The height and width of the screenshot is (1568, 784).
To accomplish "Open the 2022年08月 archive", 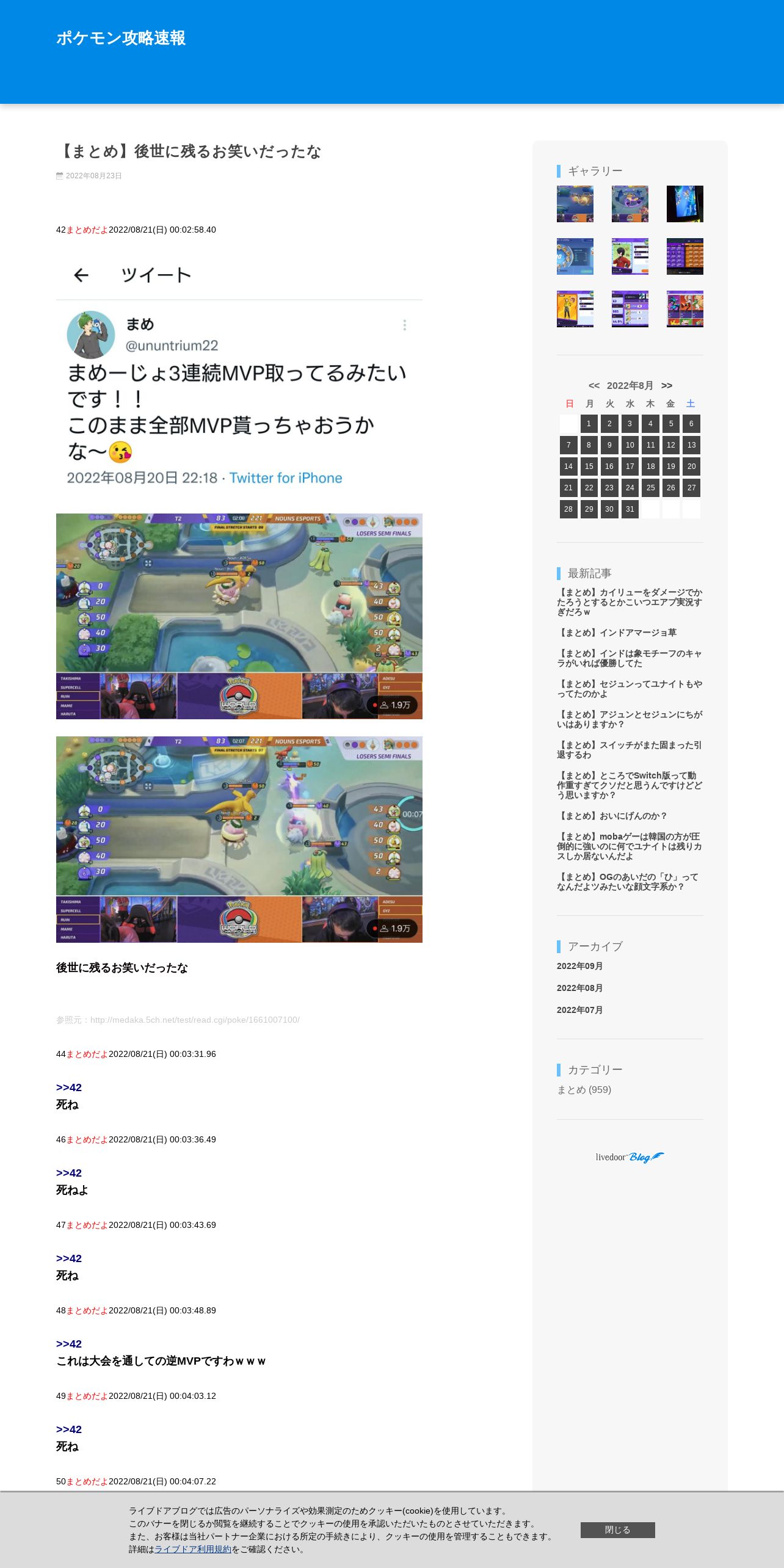I will click(579, 988).
